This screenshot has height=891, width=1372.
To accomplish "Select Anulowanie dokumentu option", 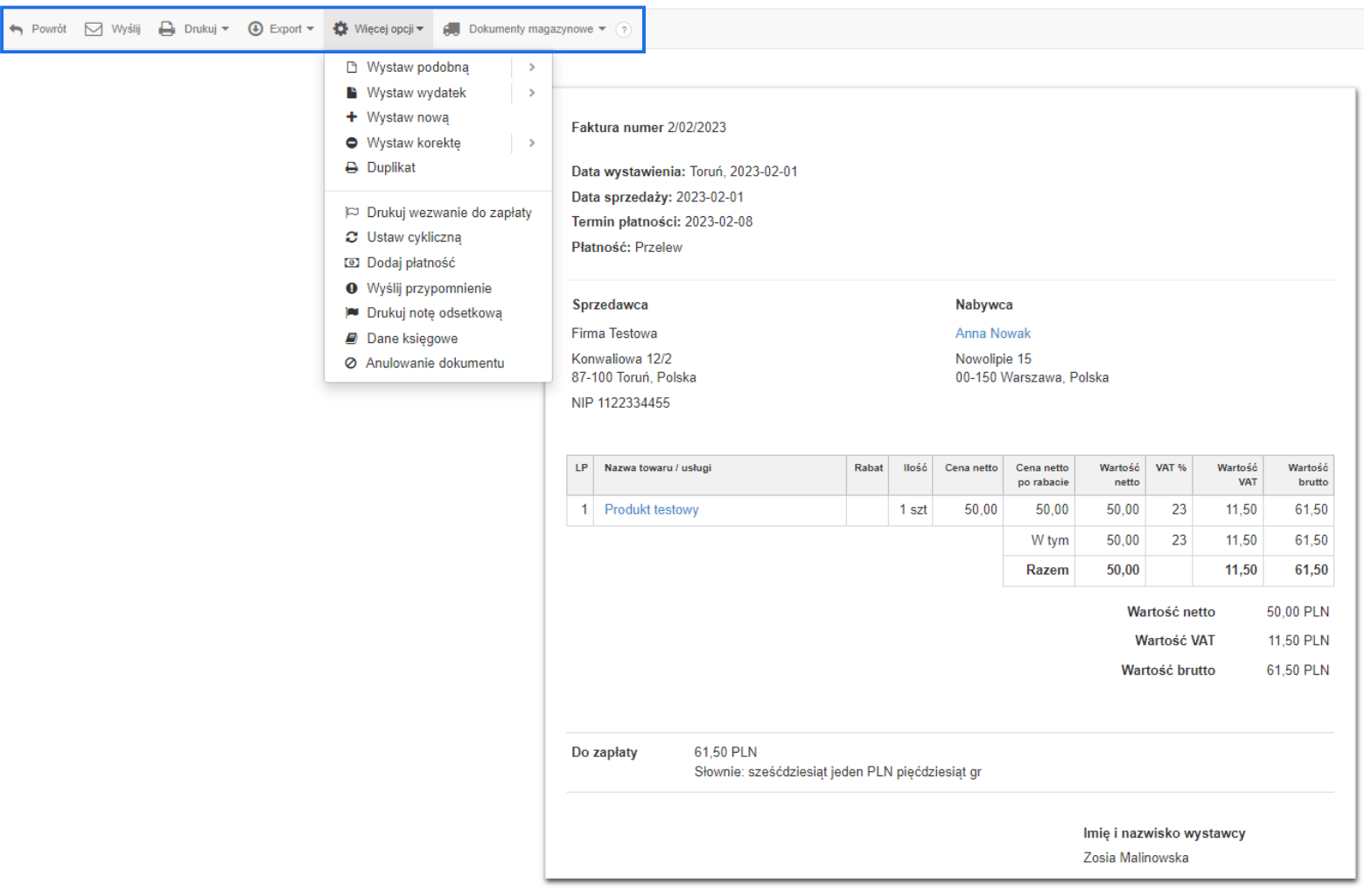I will [x=434, y=363].
